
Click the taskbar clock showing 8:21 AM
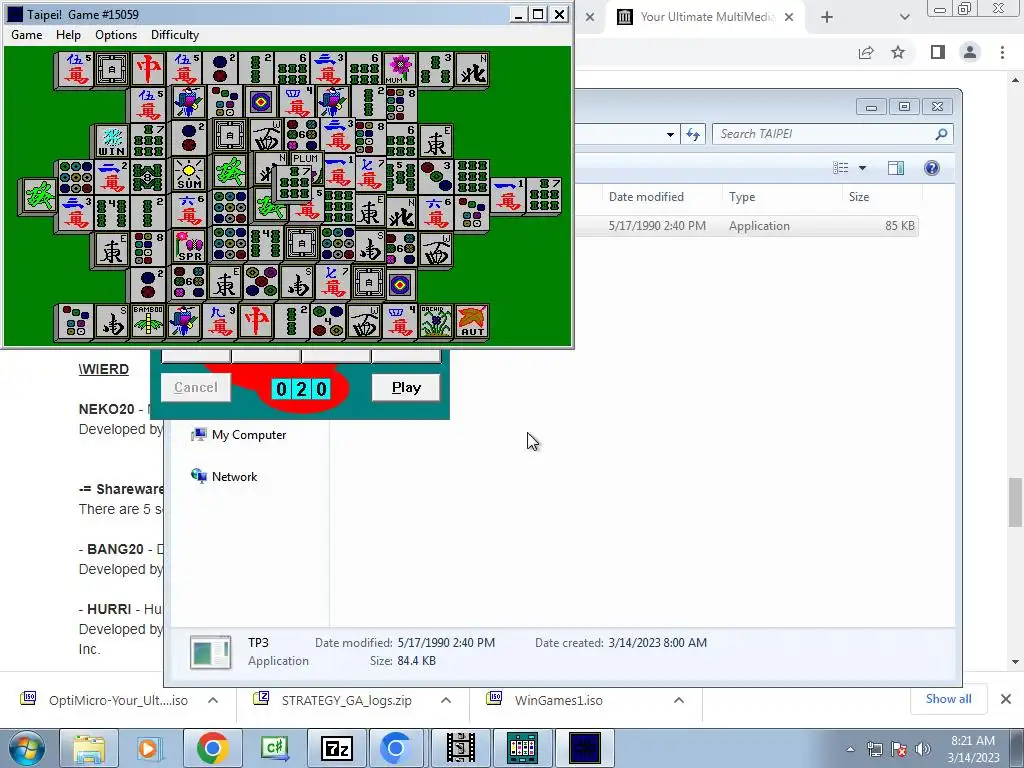(973, 749)
